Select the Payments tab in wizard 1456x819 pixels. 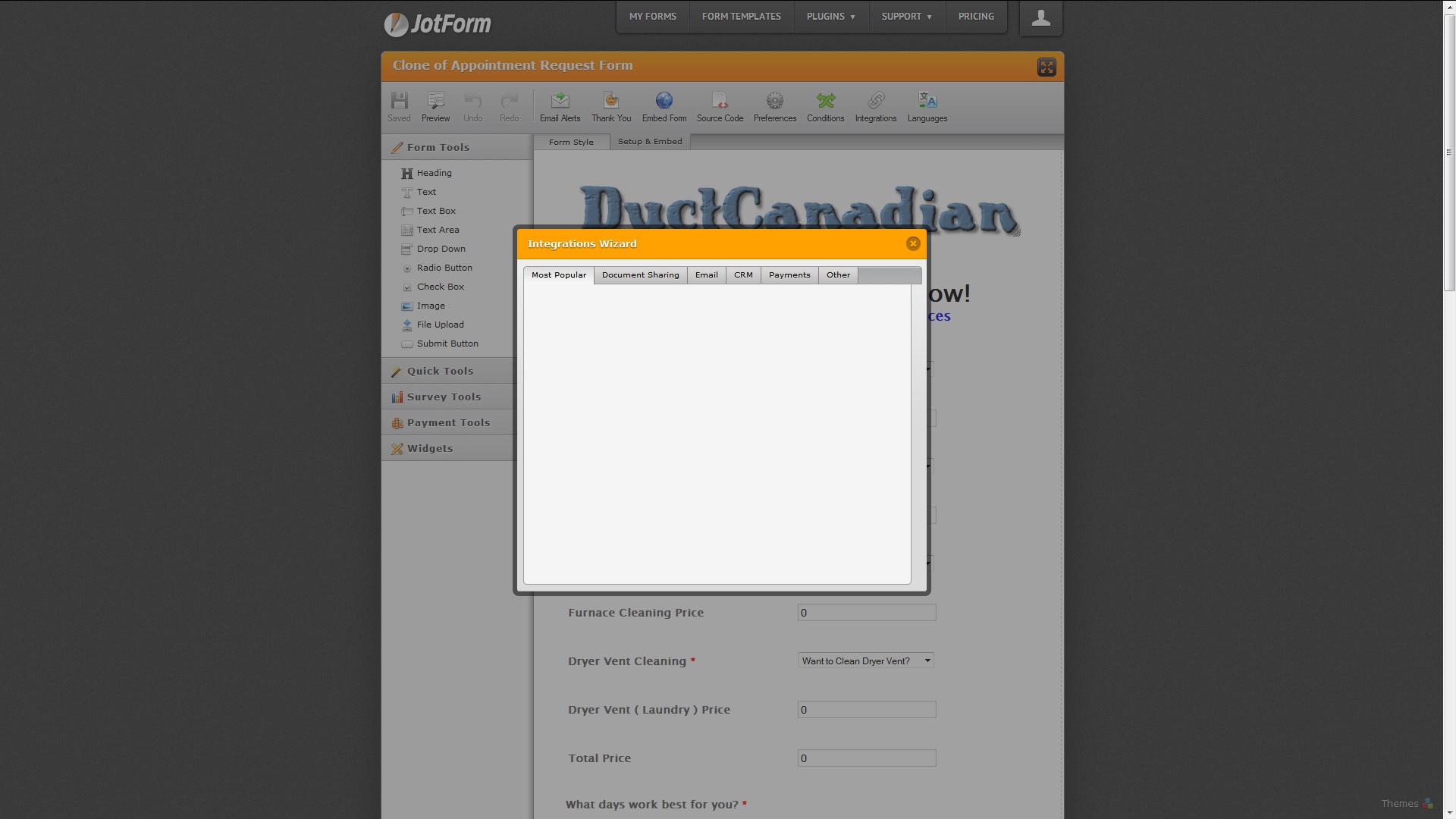click(789, 275)
